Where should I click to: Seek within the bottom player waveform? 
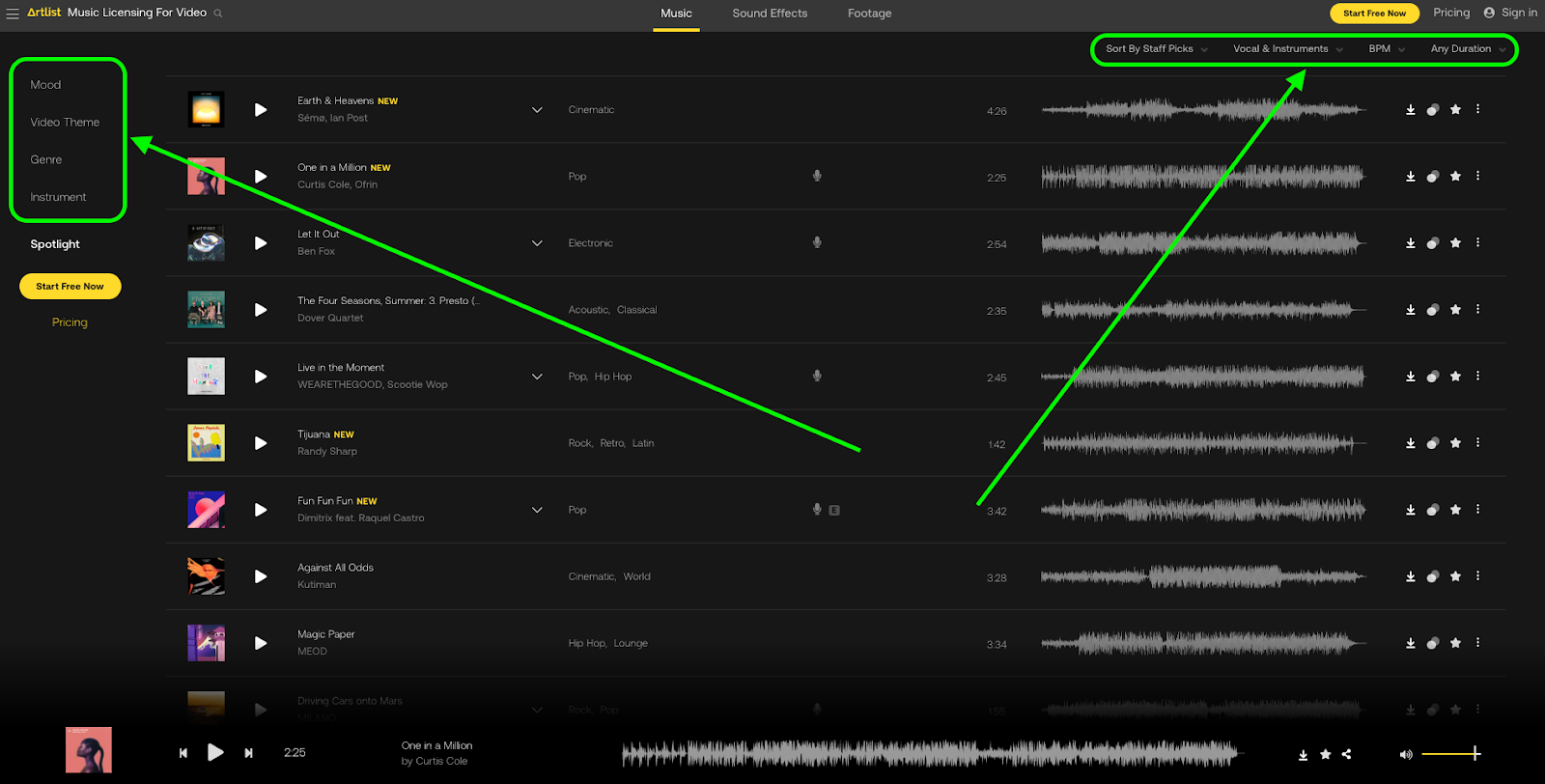[x=932, y=754]
